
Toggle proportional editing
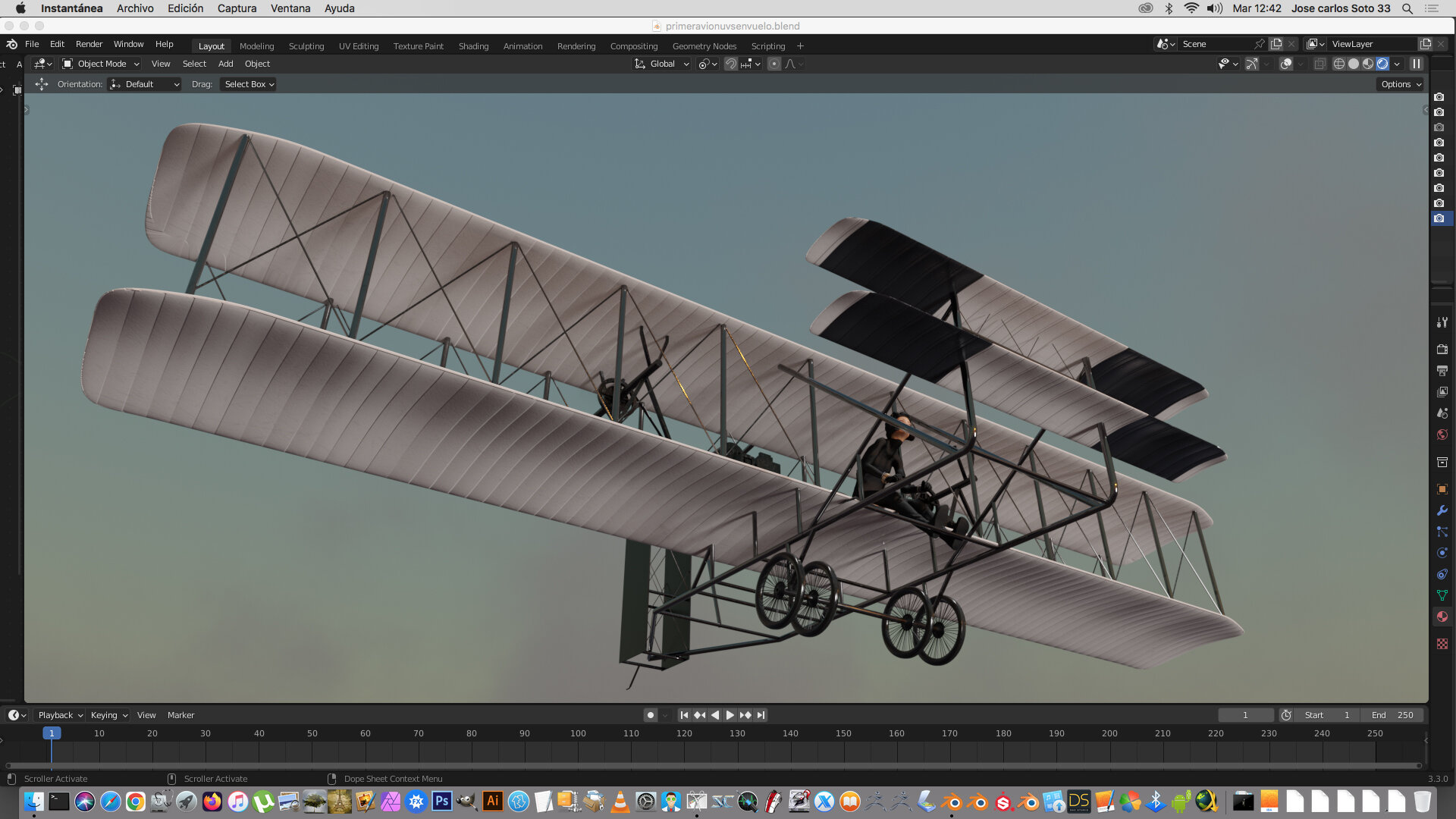[x=773, y=64]
